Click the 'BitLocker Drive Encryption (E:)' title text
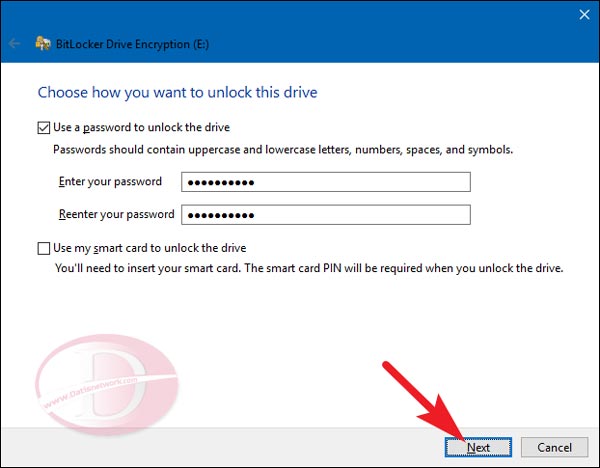This screenshot has height=468, width=600. [132, 44]
